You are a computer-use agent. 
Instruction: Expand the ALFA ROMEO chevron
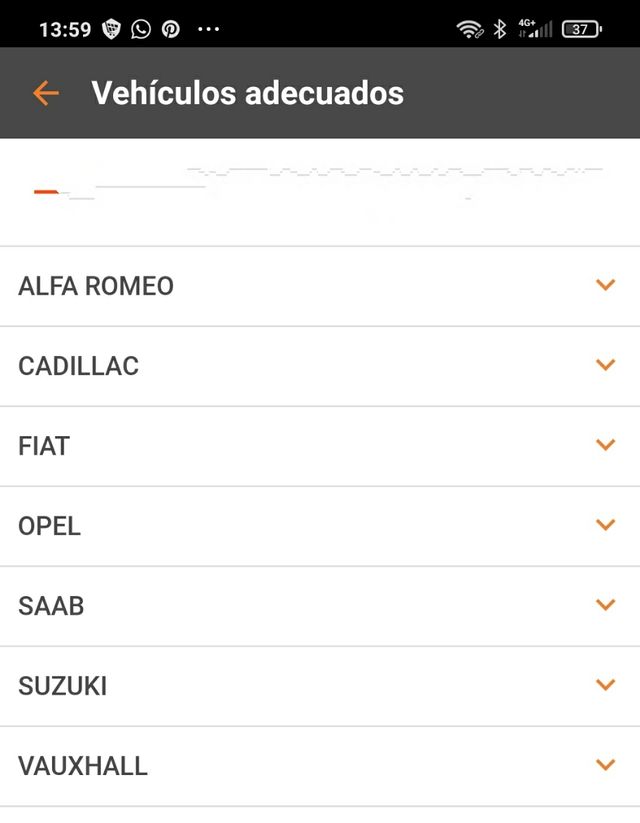point(605,285)
